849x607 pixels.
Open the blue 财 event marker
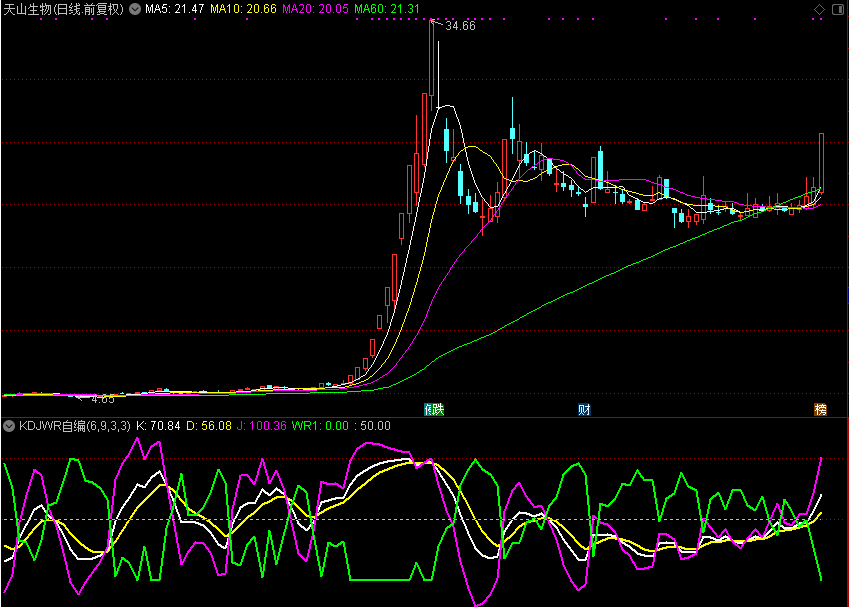(x=584, y=409)
